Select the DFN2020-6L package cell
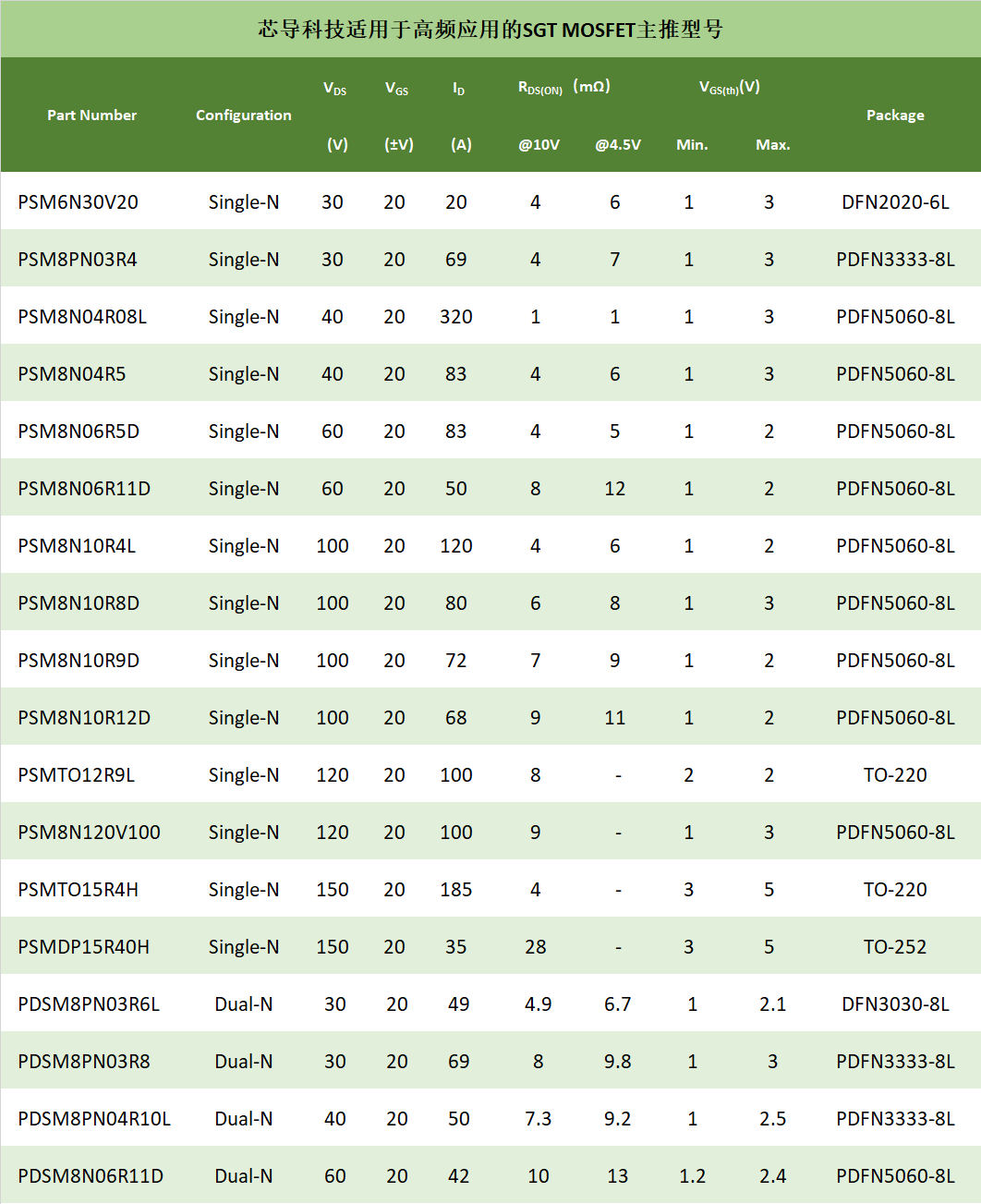The height and width of the screenshot is (1204, 981). click(894, 202)
